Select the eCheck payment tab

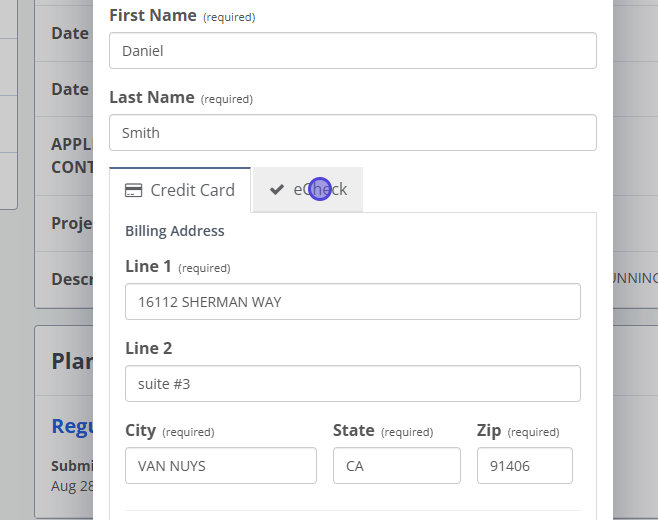click(308, 190)
